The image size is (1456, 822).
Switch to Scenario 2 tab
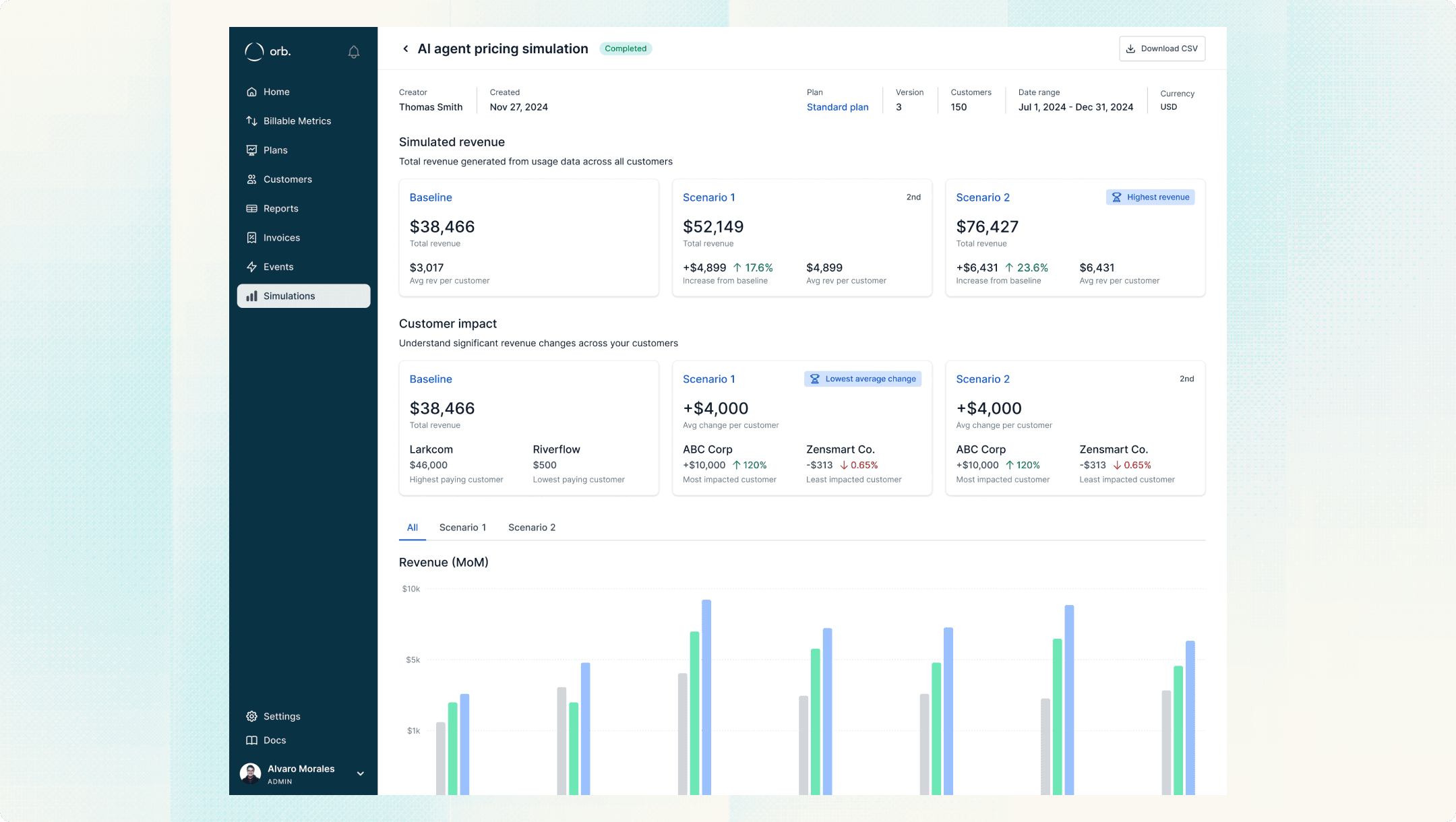tap(532, 528)
